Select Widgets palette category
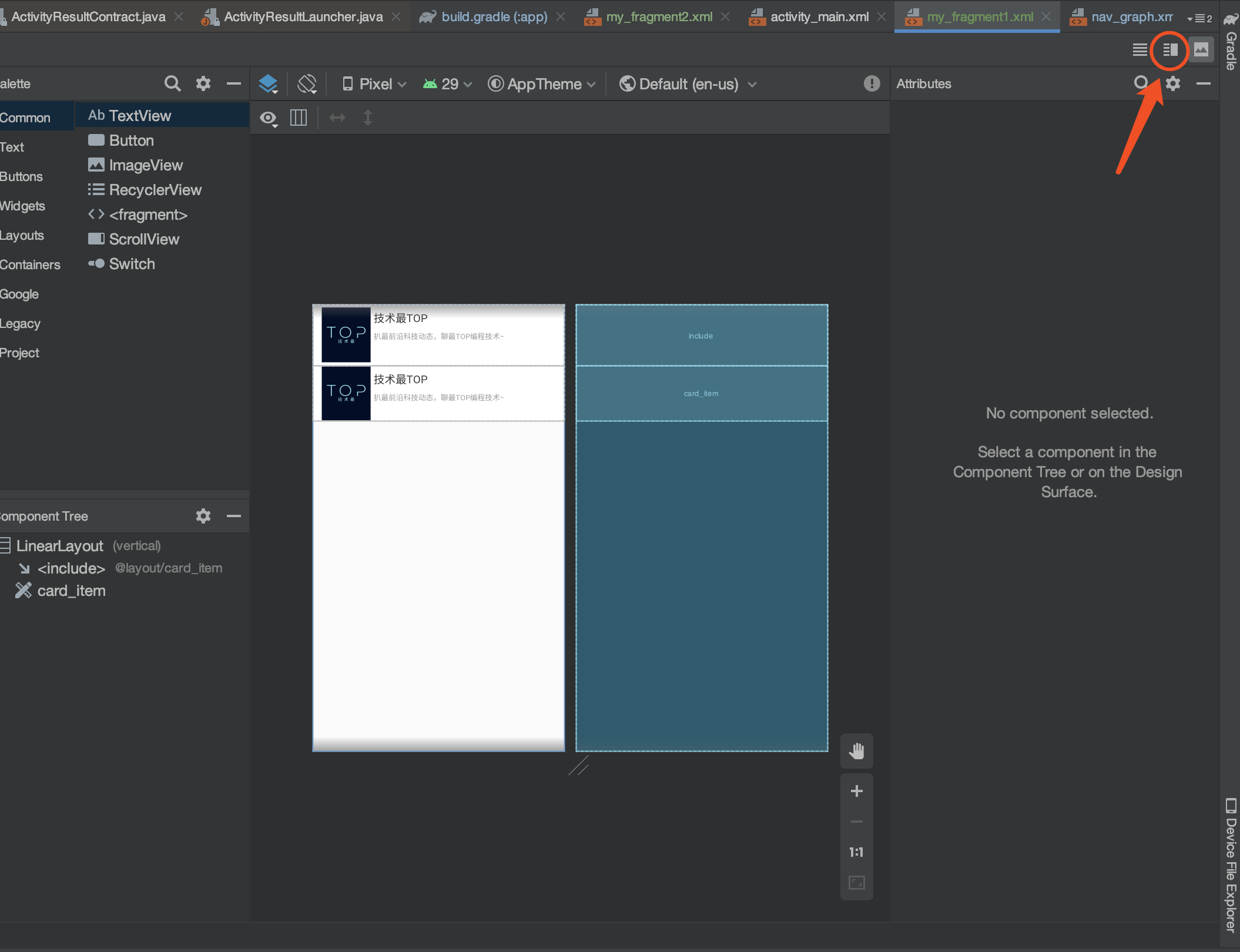Image resolution: width=1240 pixels, height=952 pixels. (x=36, y=206)
